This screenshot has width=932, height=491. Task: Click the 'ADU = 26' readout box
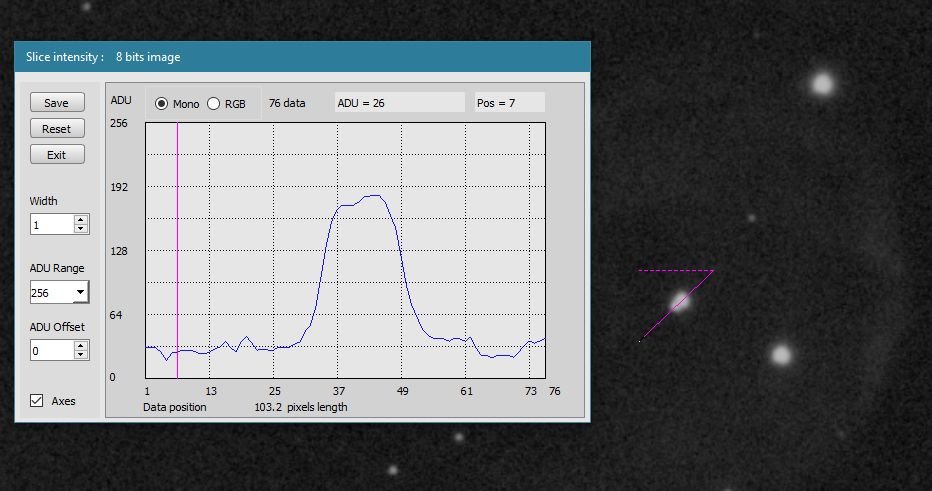399,103
